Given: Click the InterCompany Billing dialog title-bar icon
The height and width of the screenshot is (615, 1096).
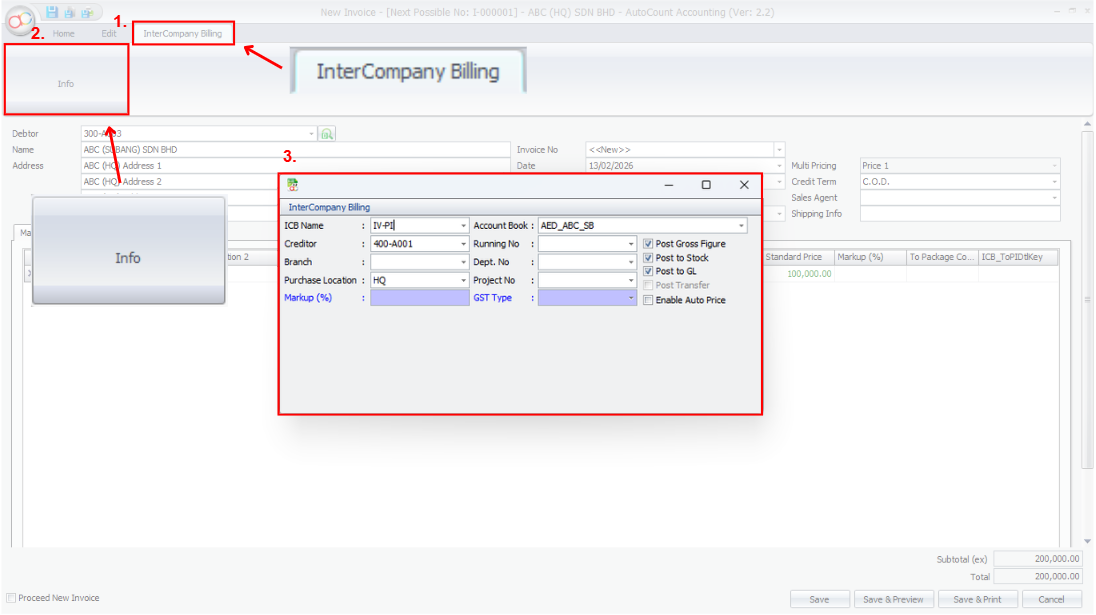Looking at the screenshot, I should click(292, 184).
